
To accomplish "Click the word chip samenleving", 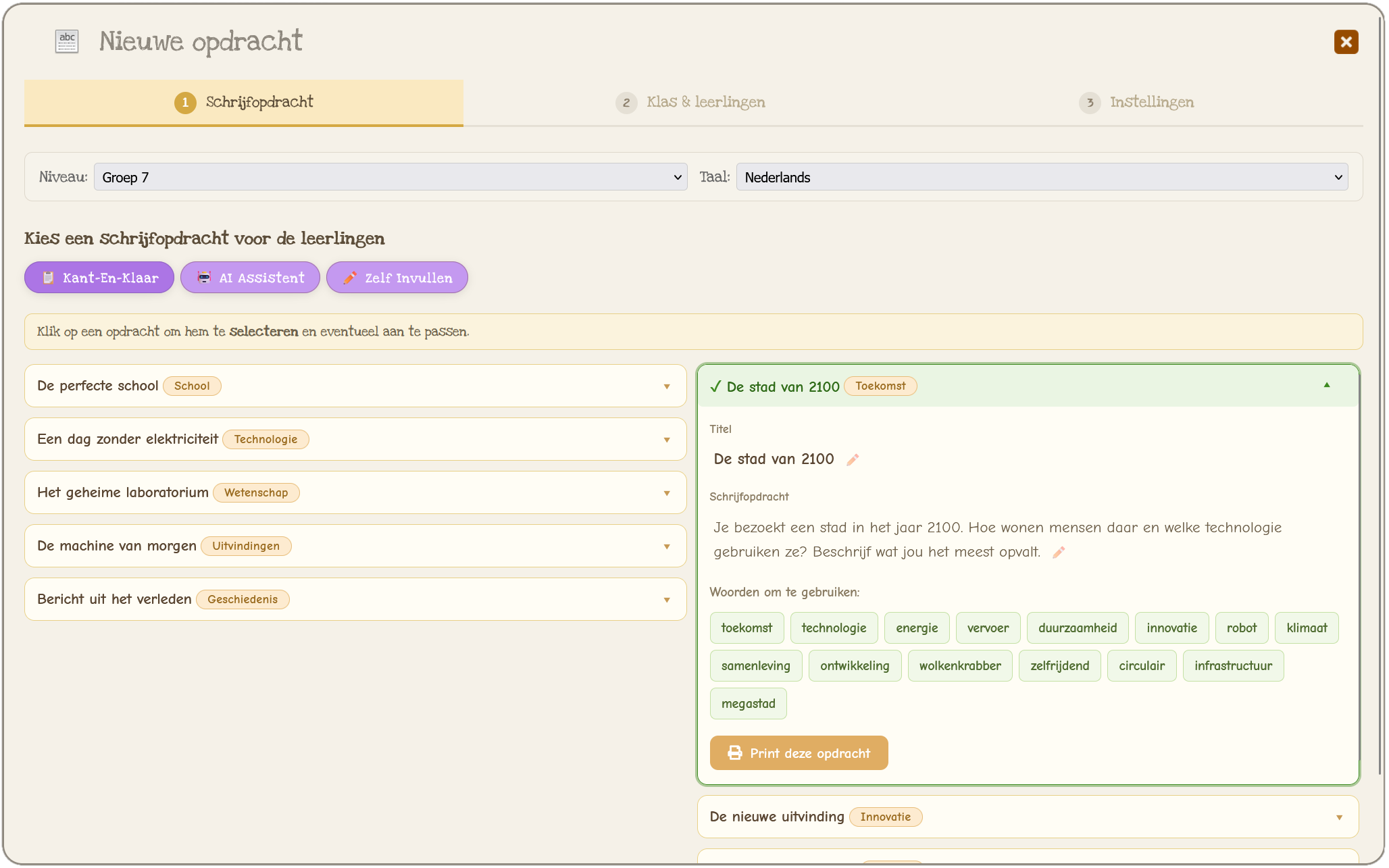I will (755, 666).
